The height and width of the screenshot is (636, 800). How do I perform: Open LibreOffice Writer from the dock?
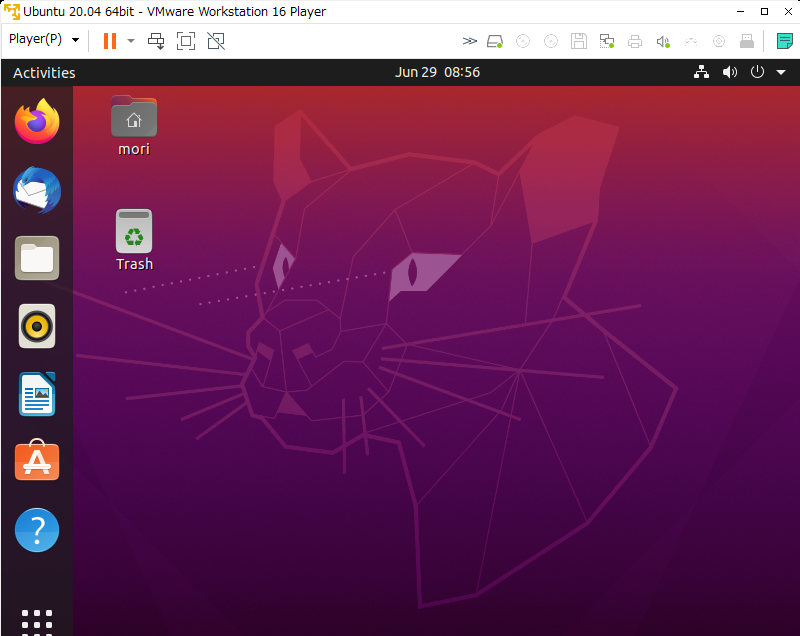pyautogui.click(x=37, y=394)
